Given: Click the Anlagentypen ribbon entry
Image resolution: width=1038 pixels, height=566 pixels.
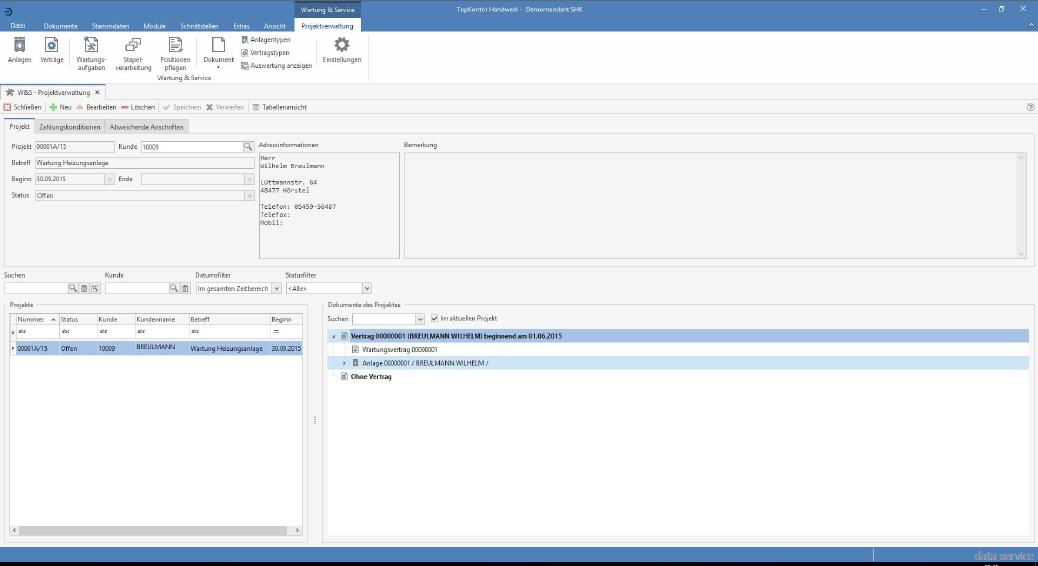Looking at the screenshot, I should [266, 39].
